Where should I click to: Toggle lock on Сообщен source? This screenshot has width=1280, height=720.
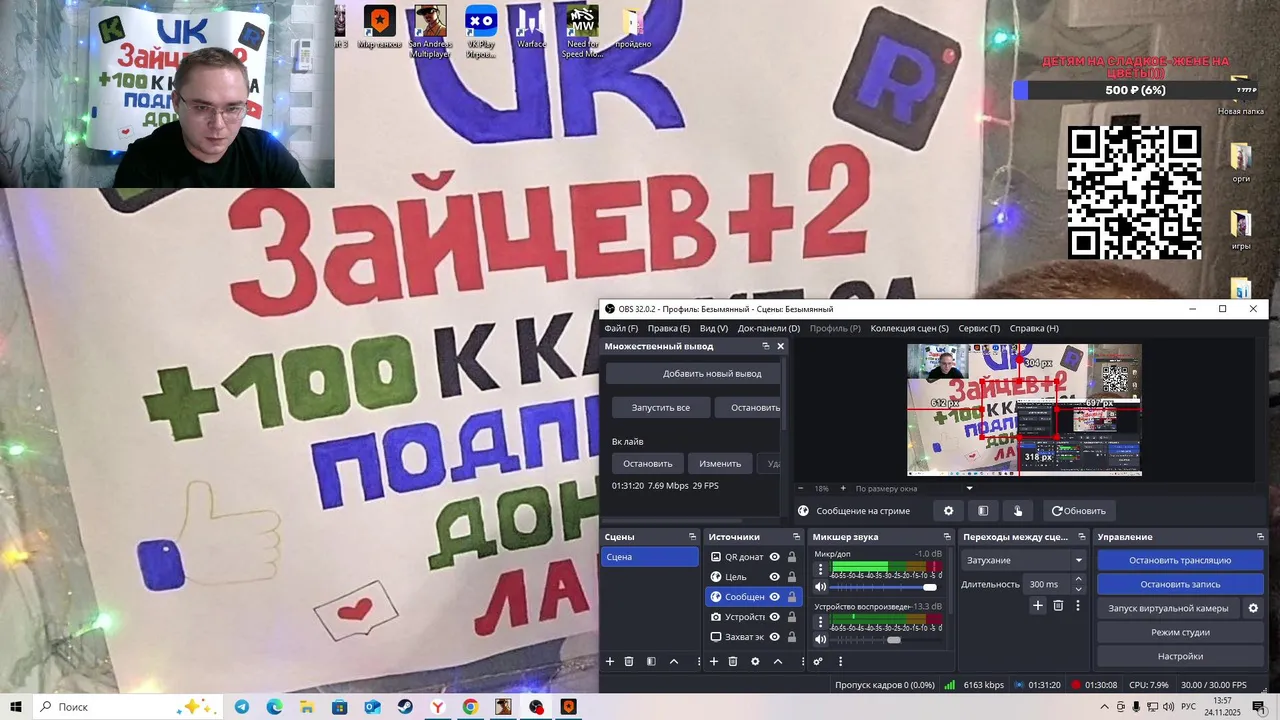[792, 597]
